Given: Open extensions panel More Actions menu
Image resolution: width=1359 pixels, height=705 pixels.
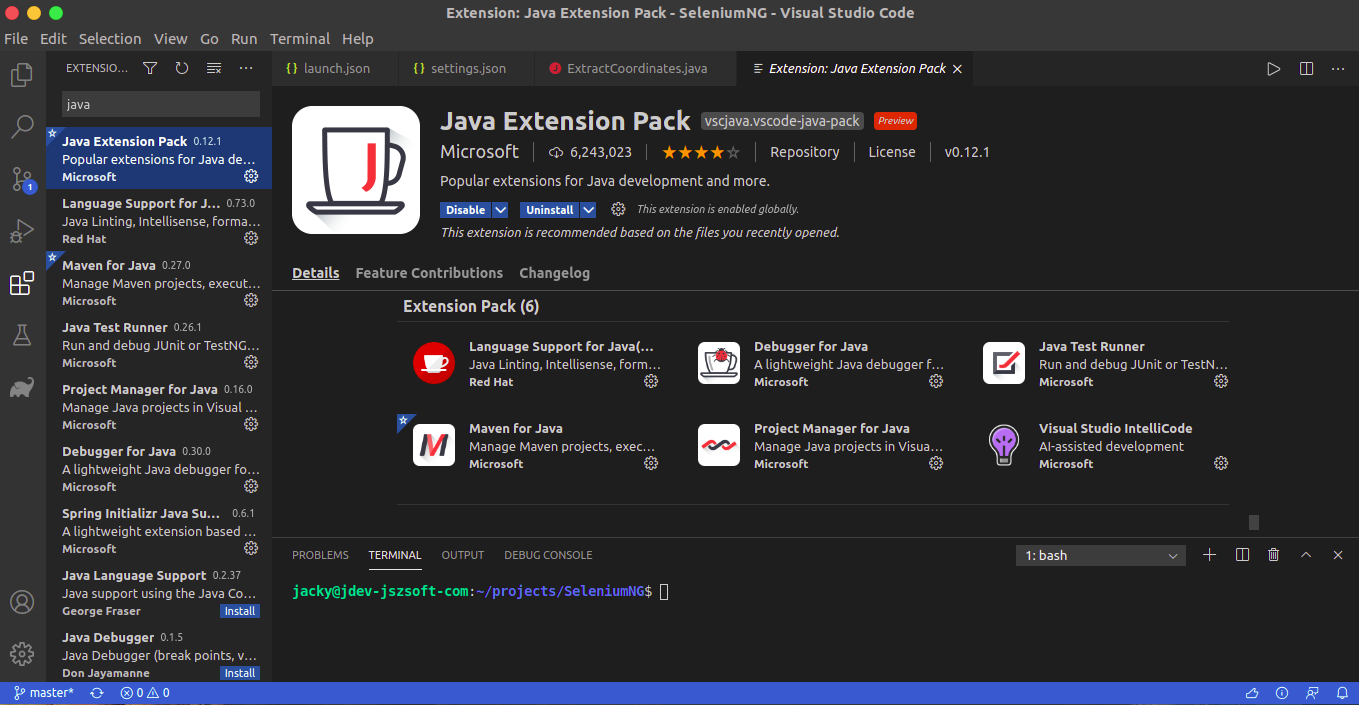Looking at the screenshot, I should (246, 68).
